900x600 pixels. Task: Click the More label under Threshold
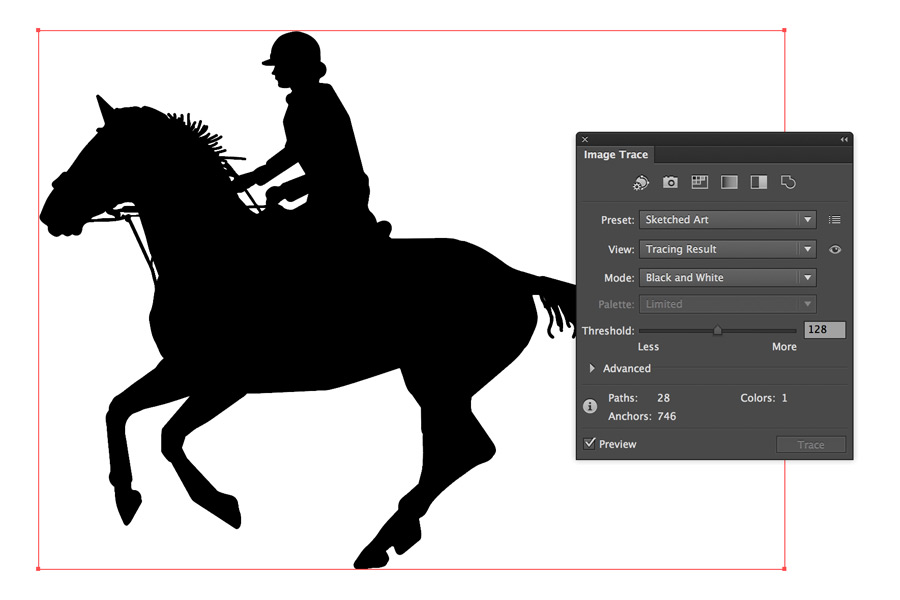784,346
